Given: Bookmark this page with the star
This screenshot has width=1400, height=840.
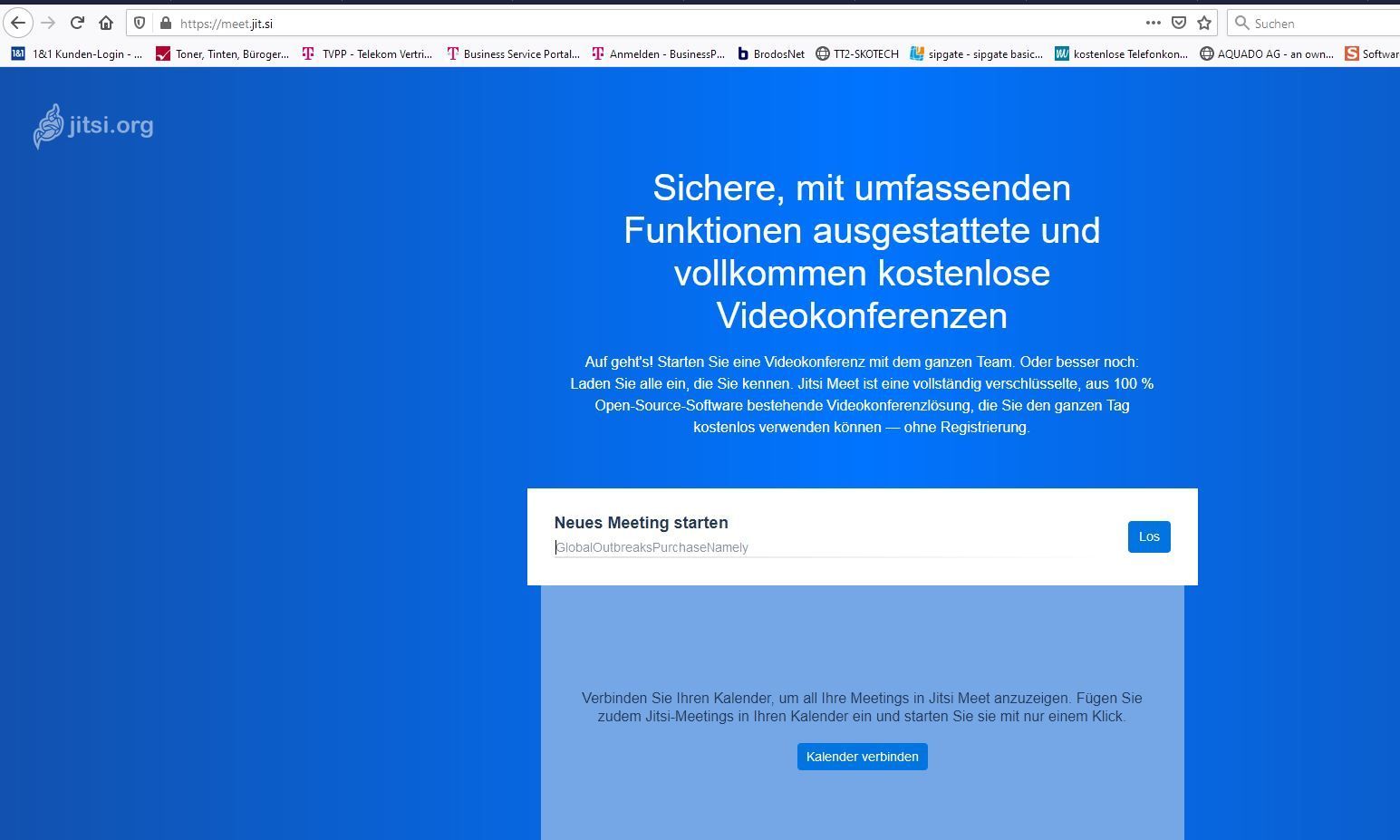Looking at the screenshot, I should [x=1204, y=23].
